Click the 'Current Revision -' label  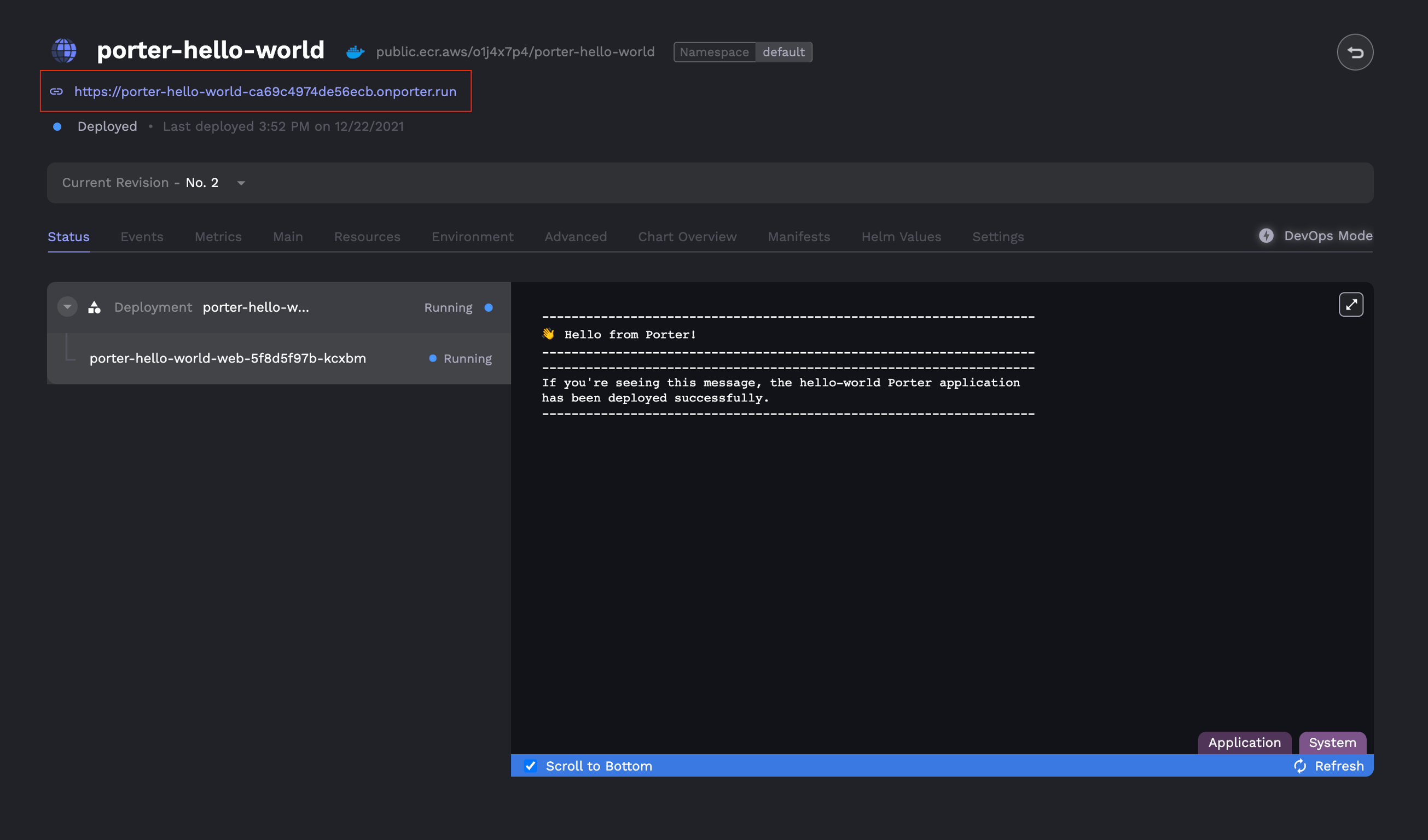click(121, 183)
